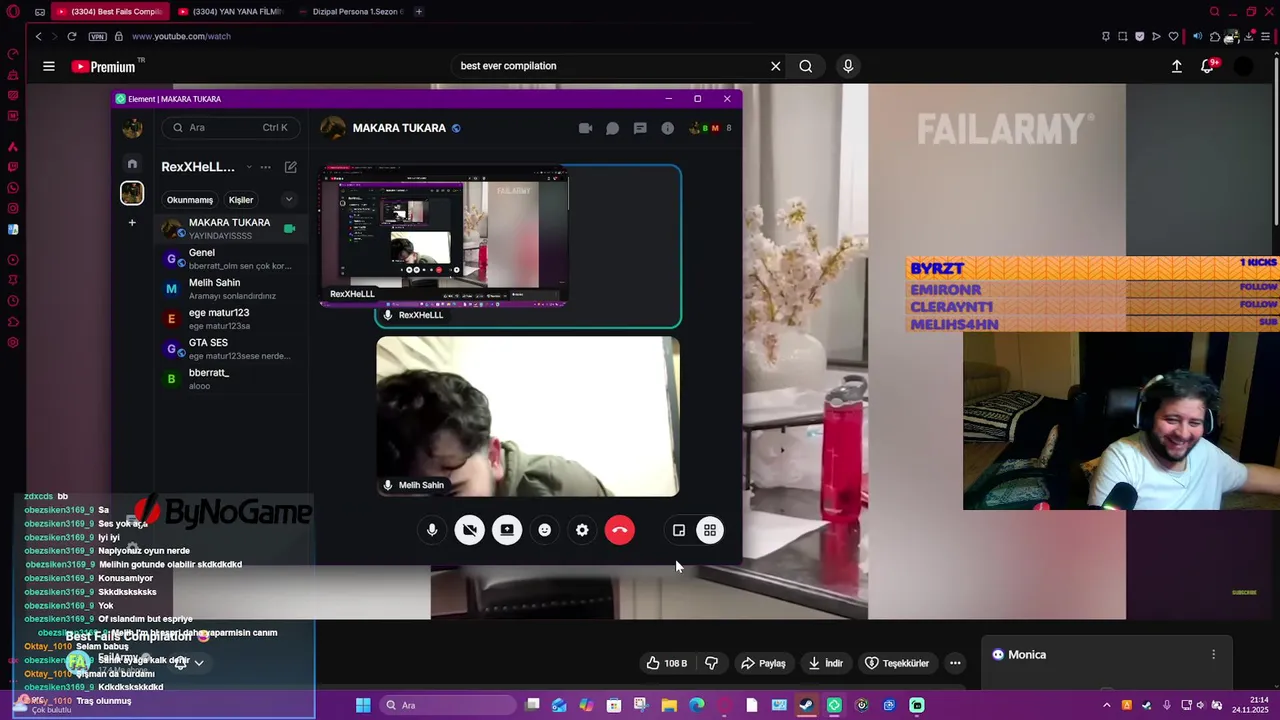The height and width of the screenshot is (720, 1280).
Task: Open the YouTube hamburger guide menu
Action: tap(49, 66)
